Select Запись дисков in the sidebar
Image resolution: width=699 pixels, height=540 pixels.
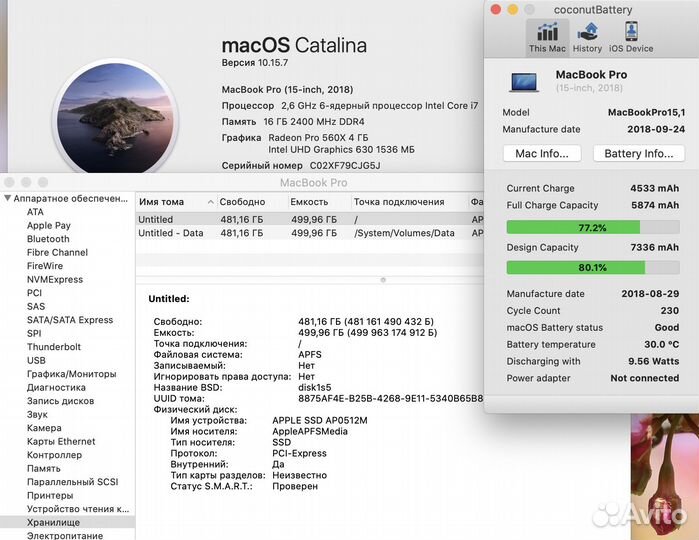coord(60,401)
